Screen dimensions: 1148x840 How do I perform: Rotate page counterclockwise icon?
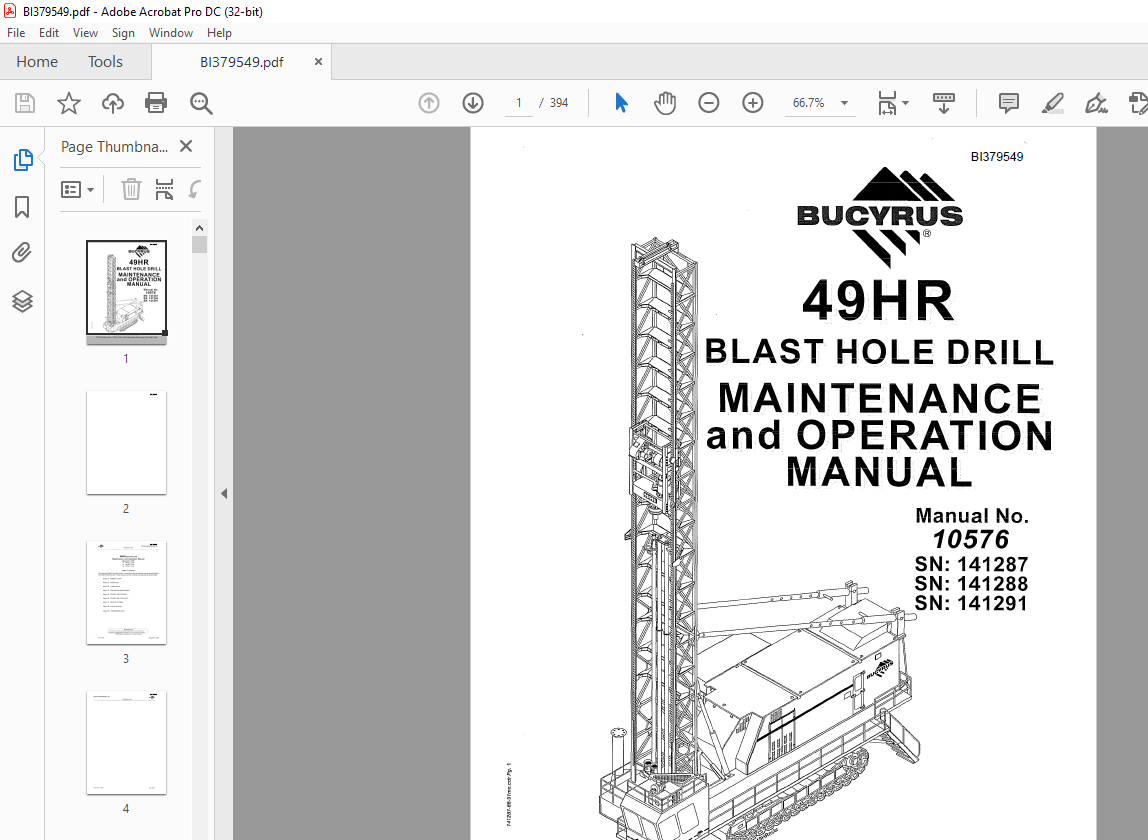tap(195, 190)
